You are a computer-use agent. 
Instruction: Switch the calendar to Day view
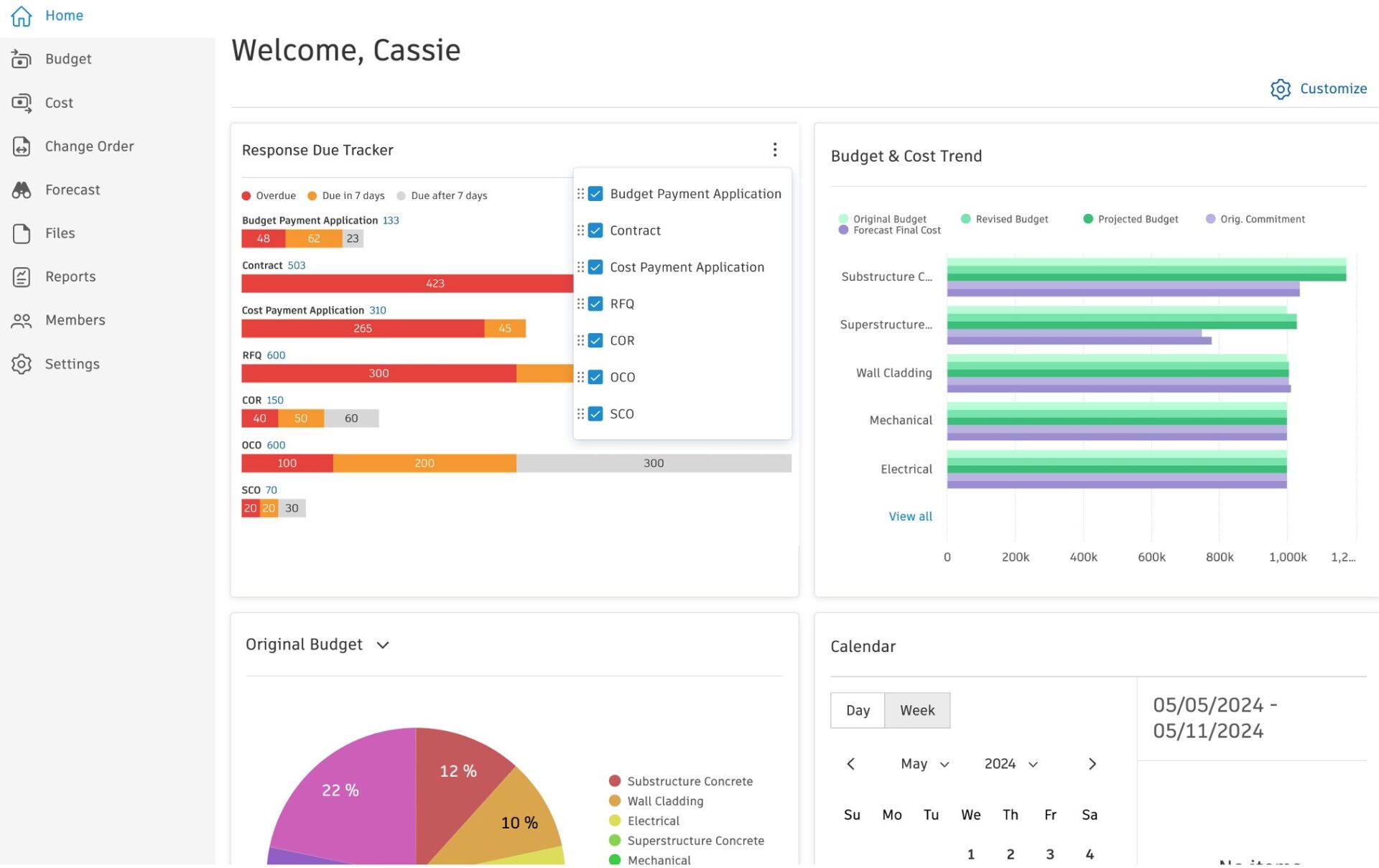pyautogui.click(x=858, y=710)
